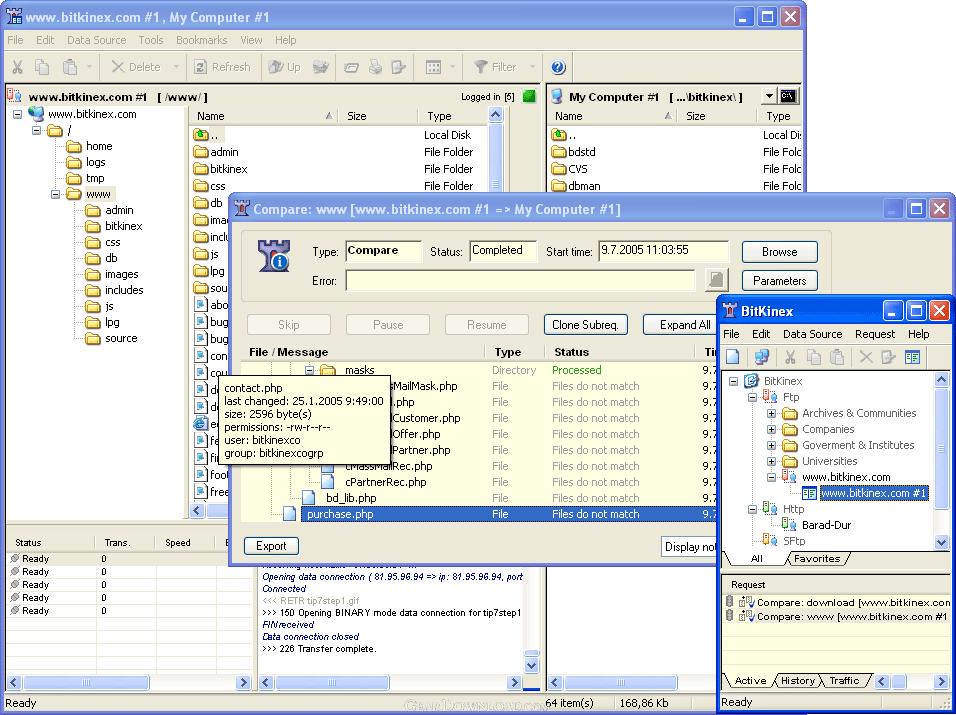956x715 pixels.
Task: Switch to the History tab
Action: [x=797, y=681]
